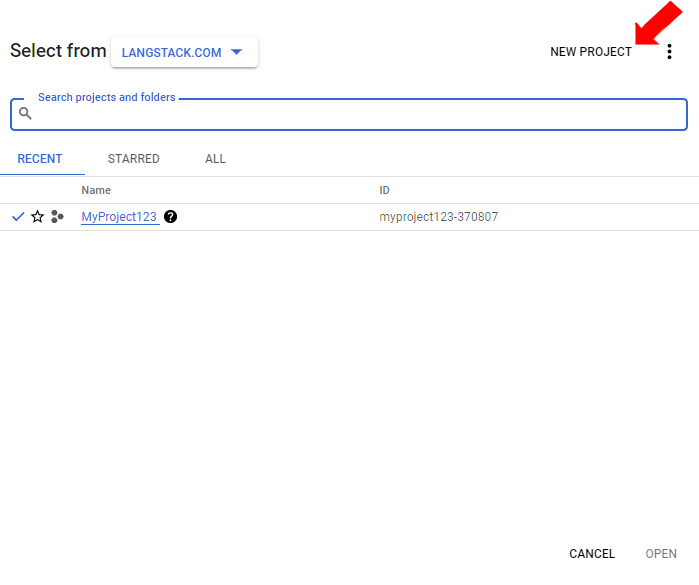Show the ALL projects tab

click(215, 159)
